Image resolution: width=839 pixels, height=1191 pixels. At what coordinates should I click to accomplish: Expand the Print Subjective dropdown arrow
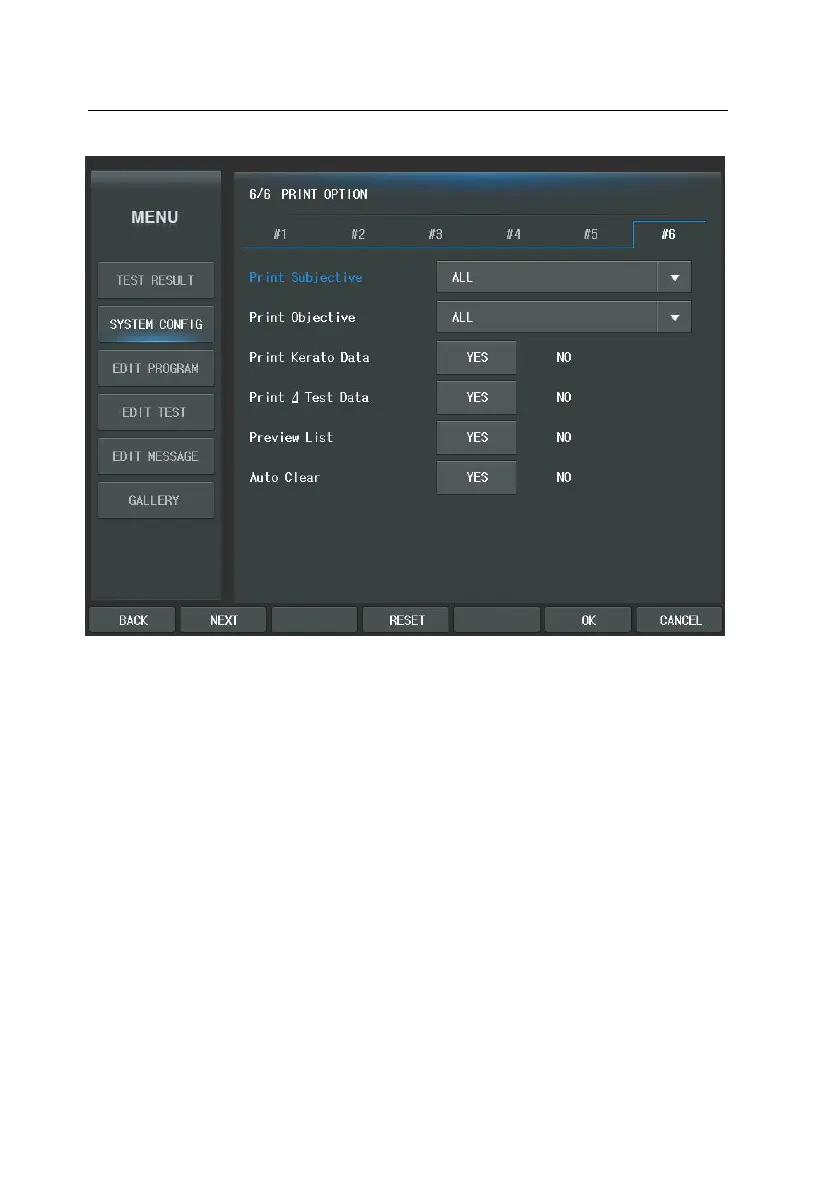point(674,277)
